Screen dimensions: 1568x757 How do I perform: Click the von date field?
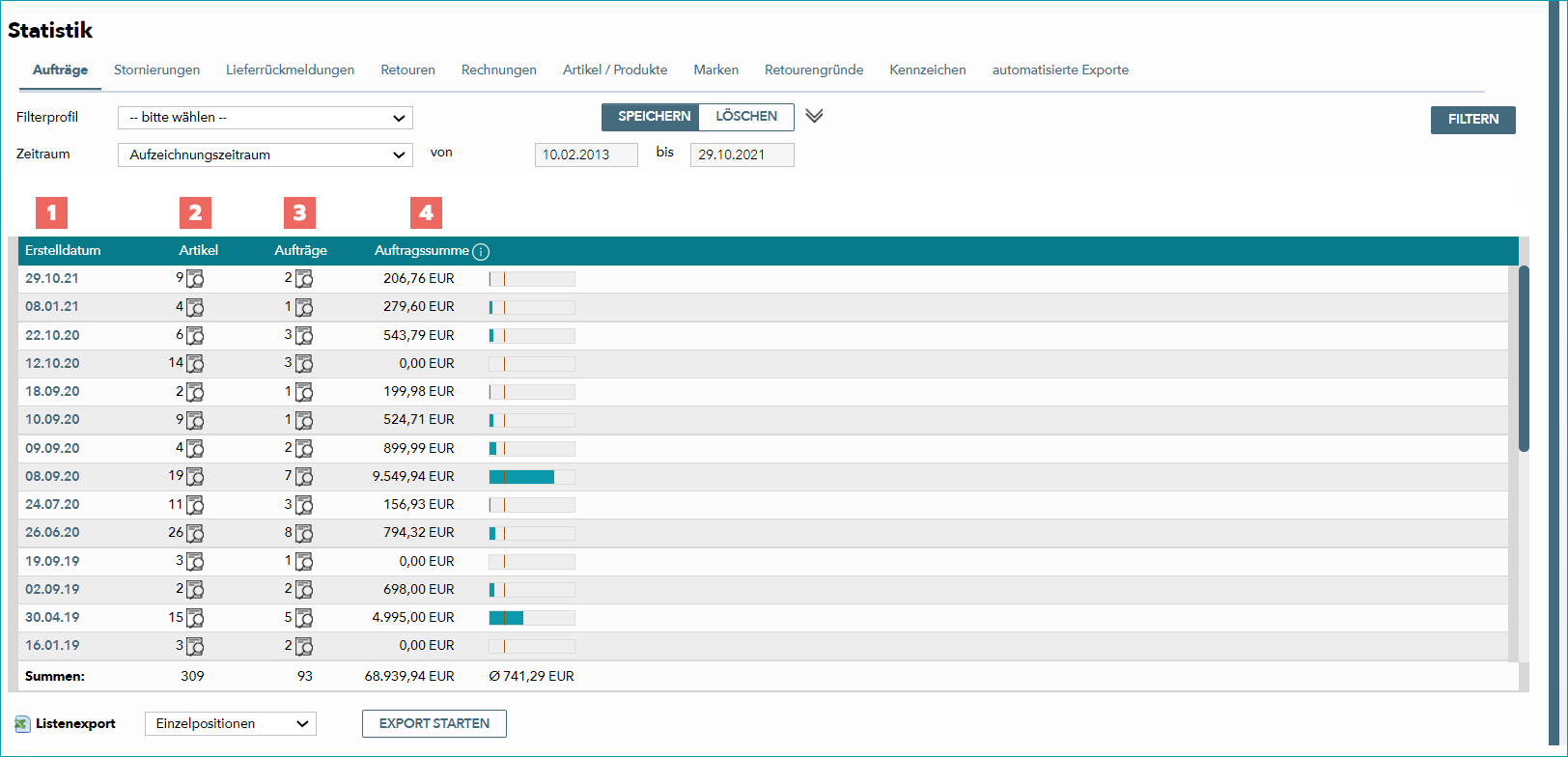click(586, 154)
